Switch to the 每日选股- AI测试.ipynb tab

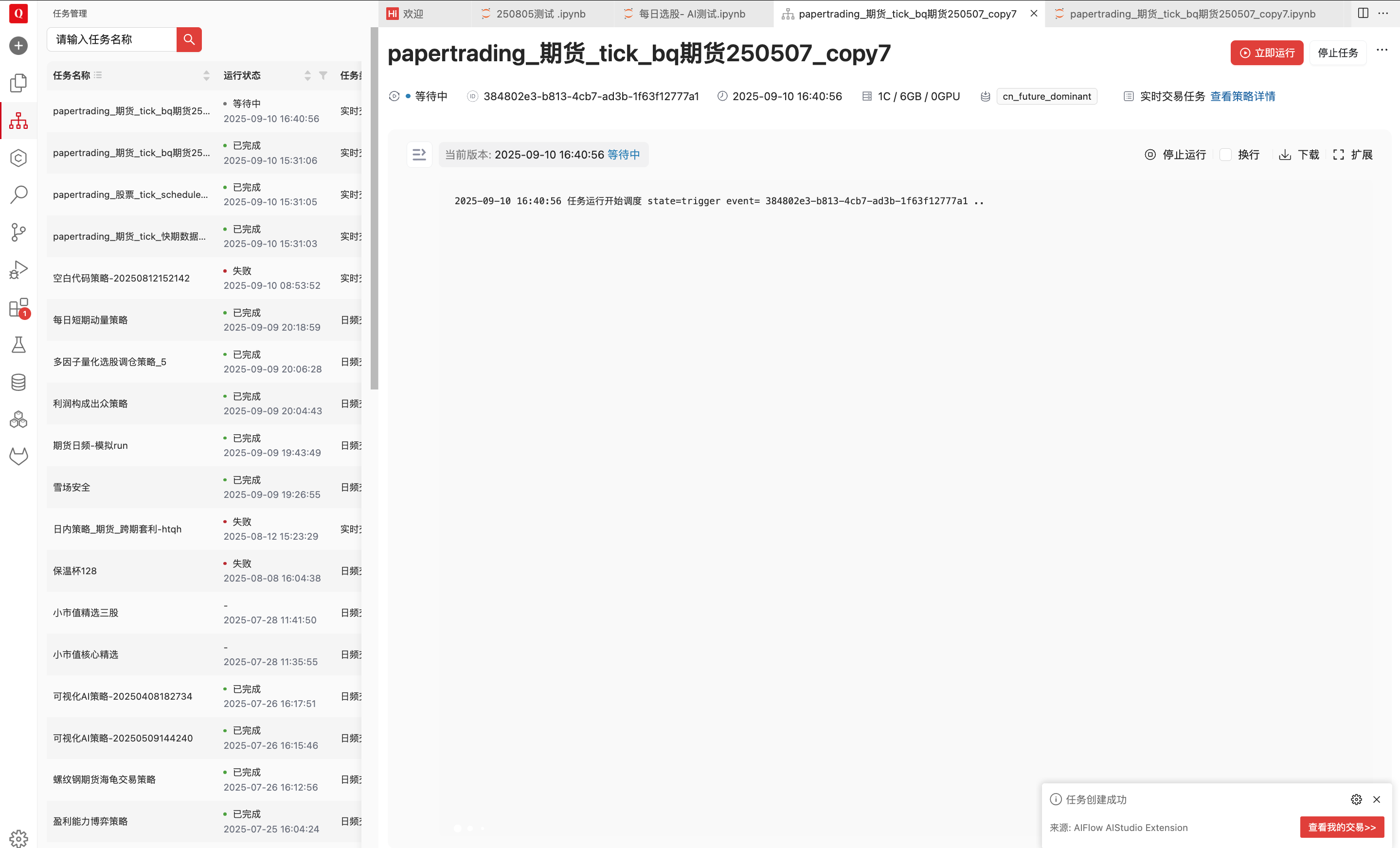(x=691, y=14)
